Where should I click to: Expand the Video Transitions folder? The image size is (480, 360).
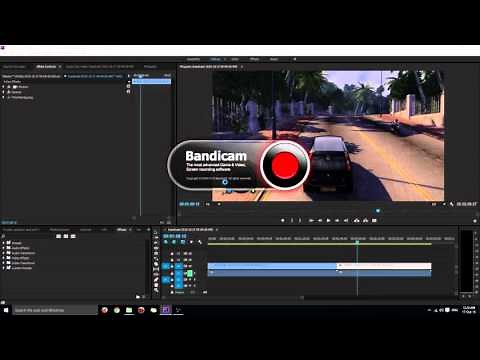tap(4, 263)
